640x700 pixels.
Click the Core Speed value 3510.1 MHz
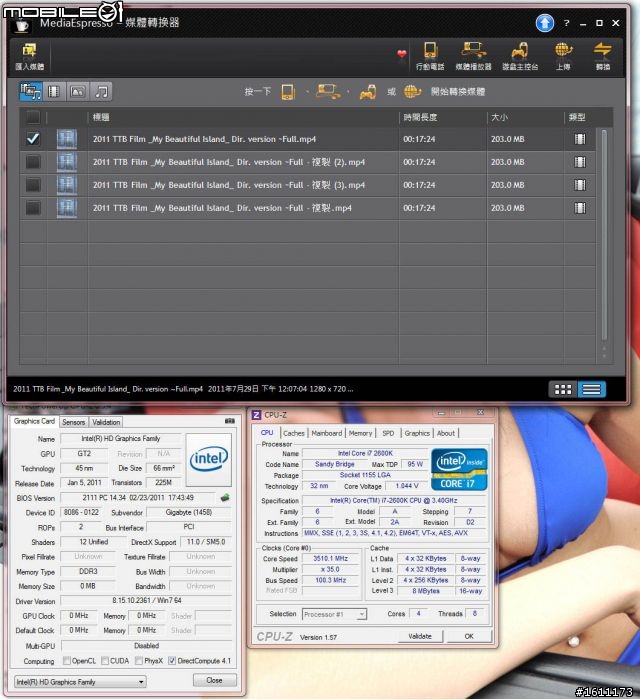tap(330, 558)
